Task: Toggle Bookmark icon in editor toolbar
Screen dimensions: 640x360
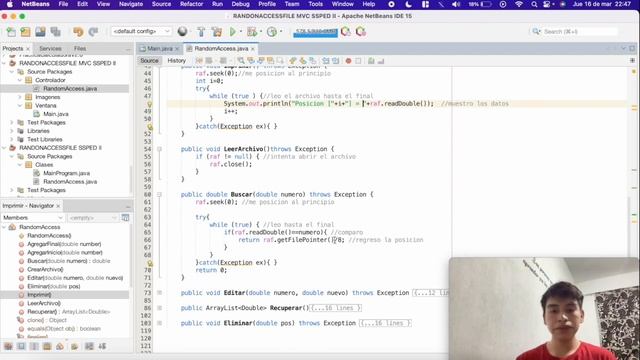Action: [312, 61]
